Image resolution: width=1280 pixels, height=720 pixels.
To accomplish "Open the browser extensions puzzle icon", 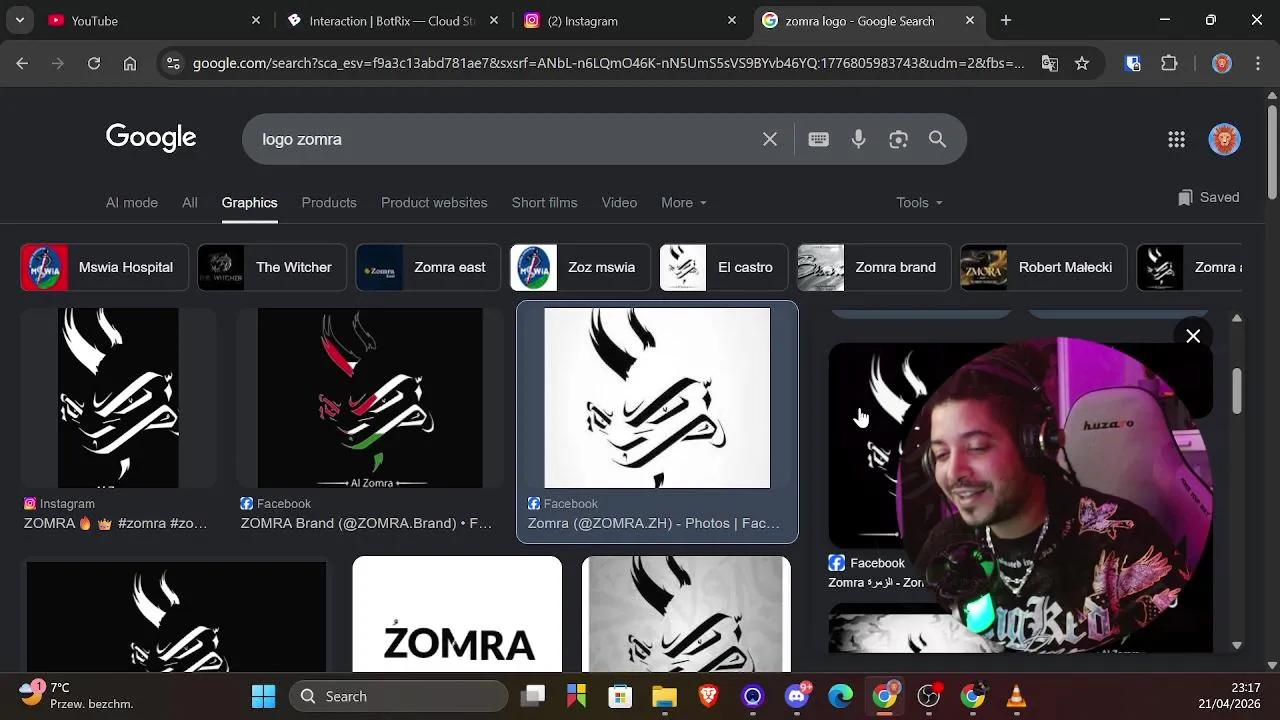I will (x=1169, y=63).
